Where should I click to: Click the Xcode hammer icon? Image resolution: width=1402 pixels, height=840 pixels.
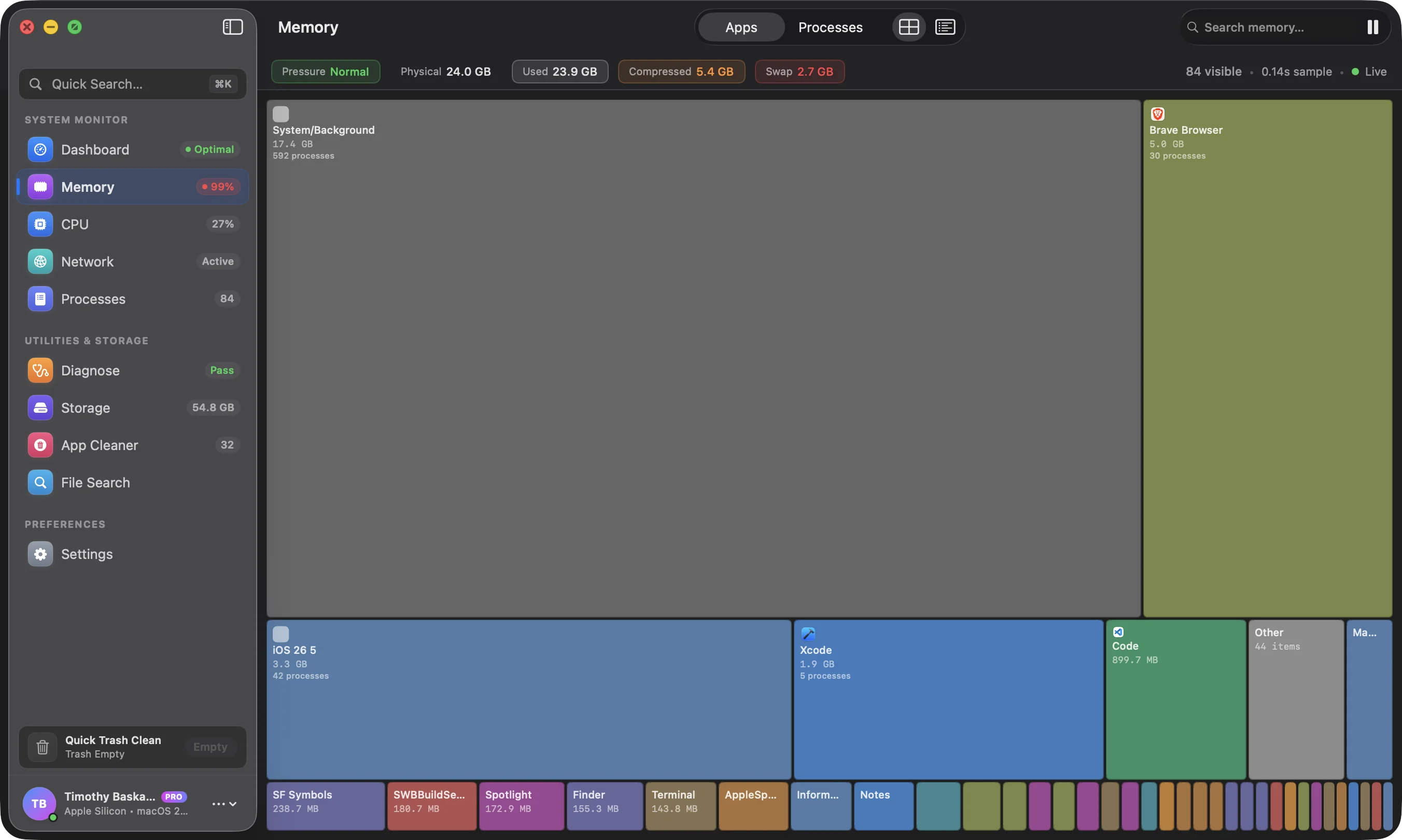(808, 634)
